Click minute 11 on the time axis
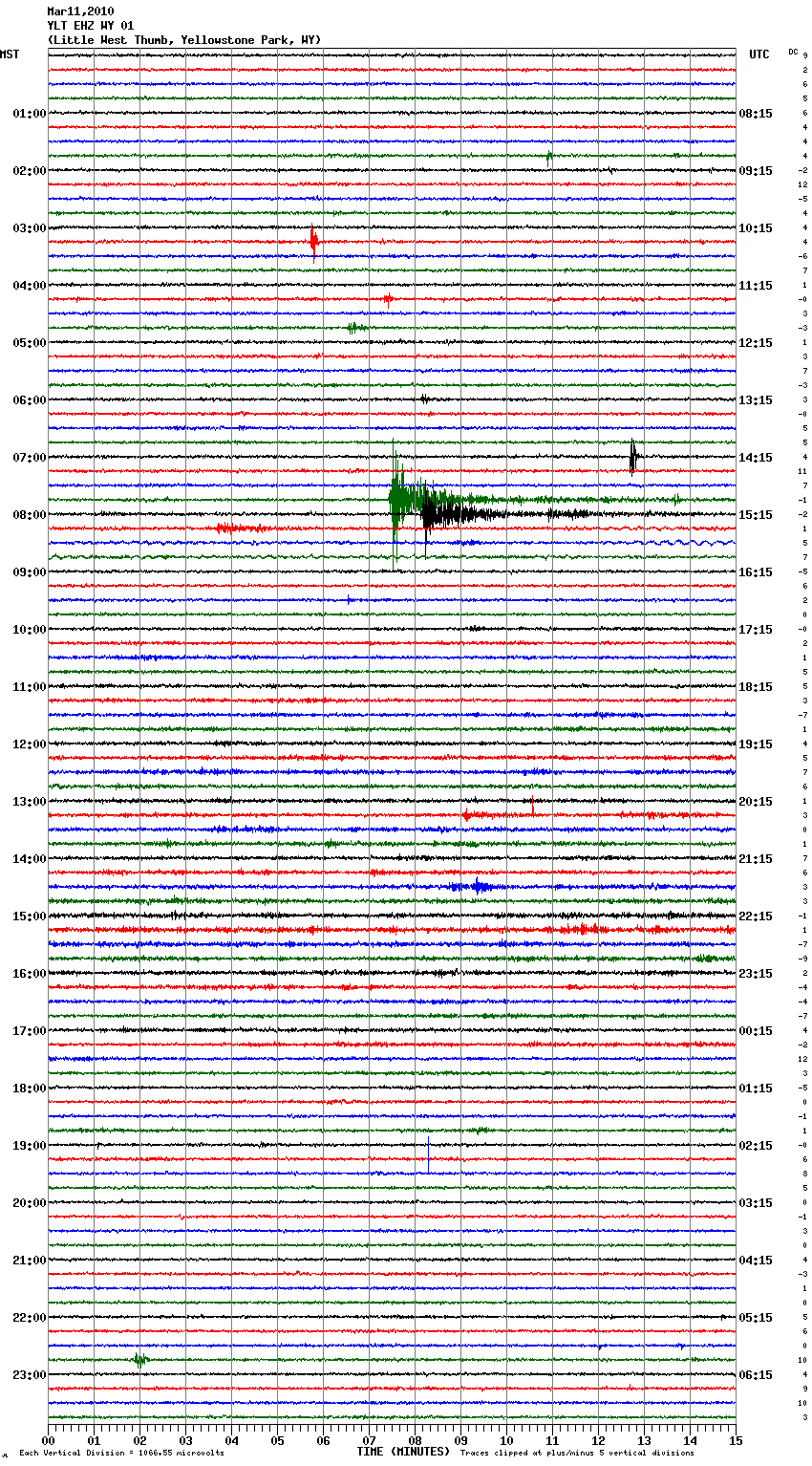Viewport: 812px width, 1466px height. (x=552, y=1440)
